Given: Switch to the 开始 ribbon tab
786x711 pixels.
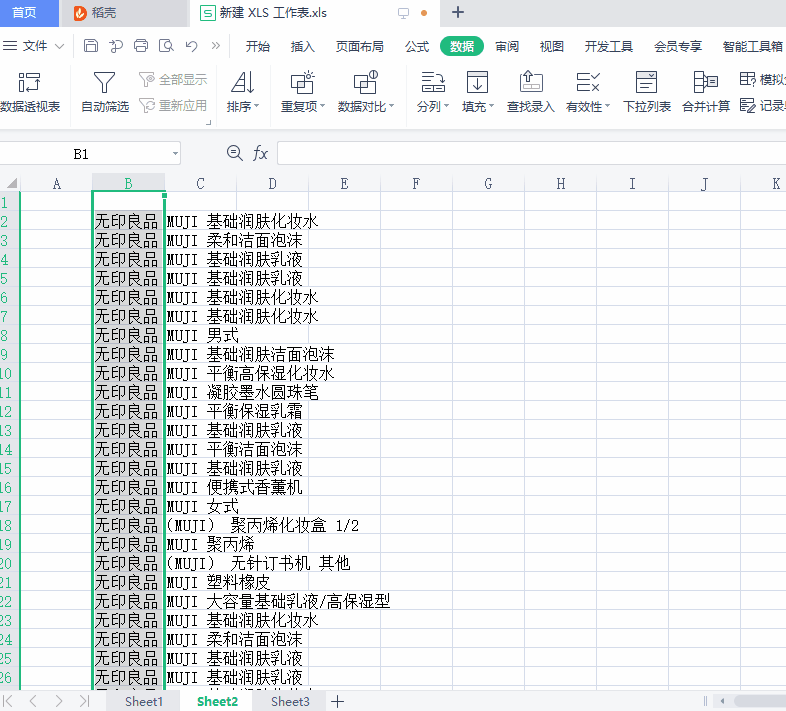Looking at the screenshot, I should point(258,47).
